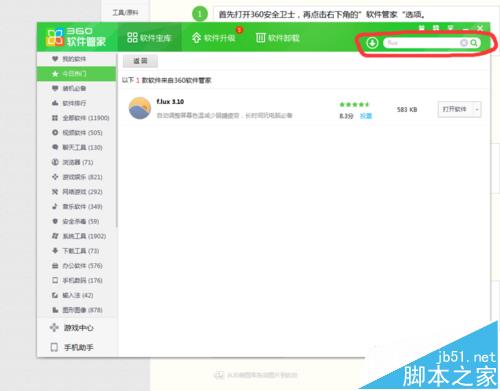The image size is (500, 391).
Task: Click the 8.3分 score text
Action: click(346, 116)
